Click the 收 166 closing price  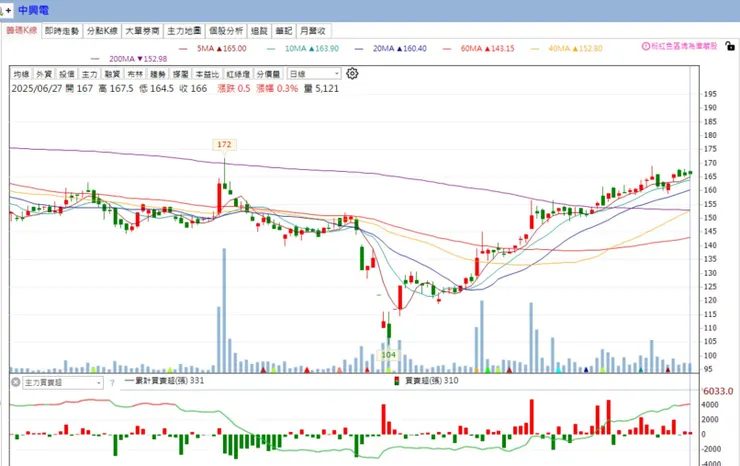tap(193, 88)
